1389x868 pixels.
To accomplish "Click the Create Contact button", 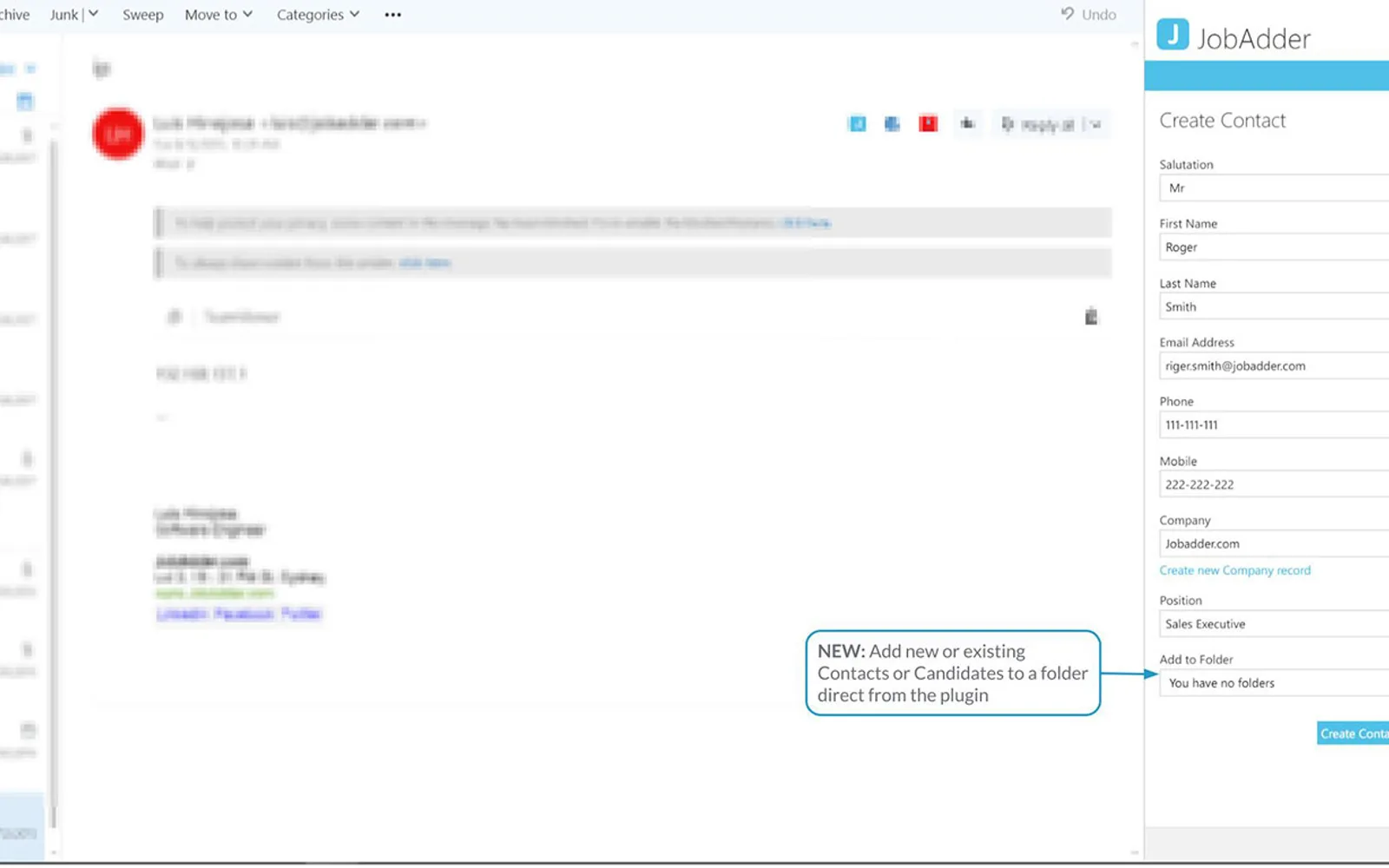I will (1353, 733).
